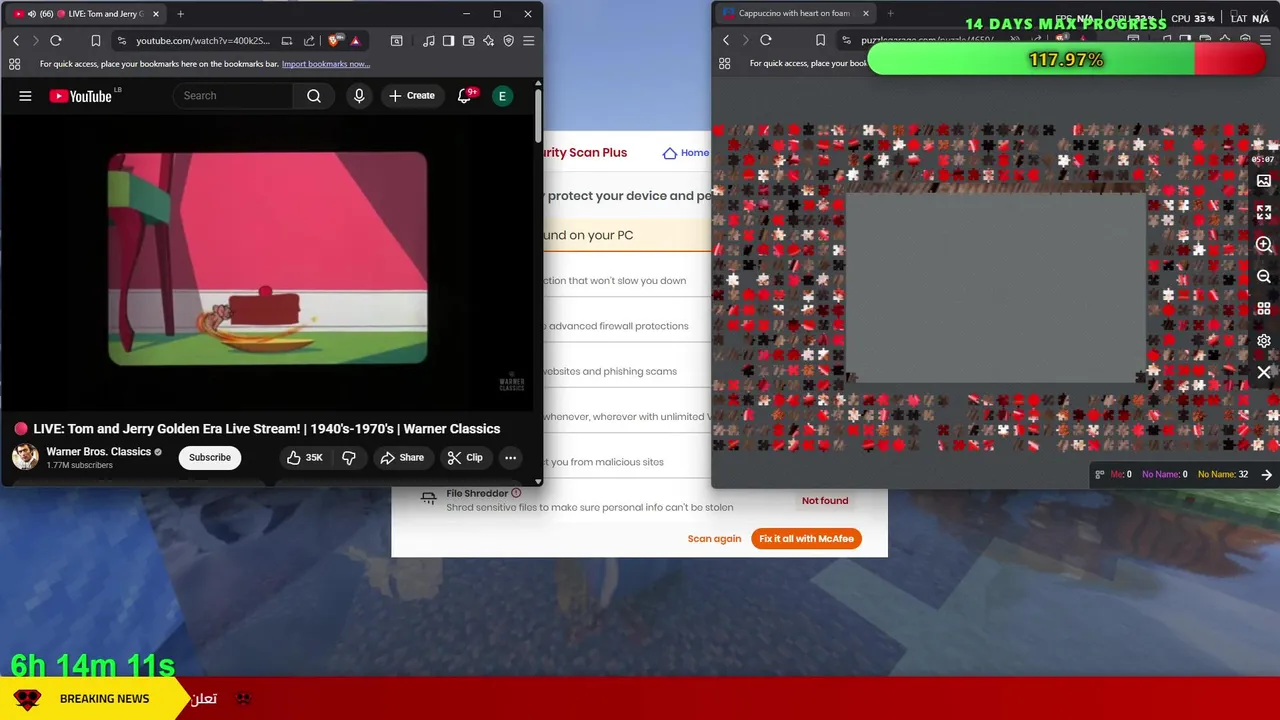This screenshot has height=720, width=1280.
Task: Open File Shredder info icon
Action: pos(516,493)
